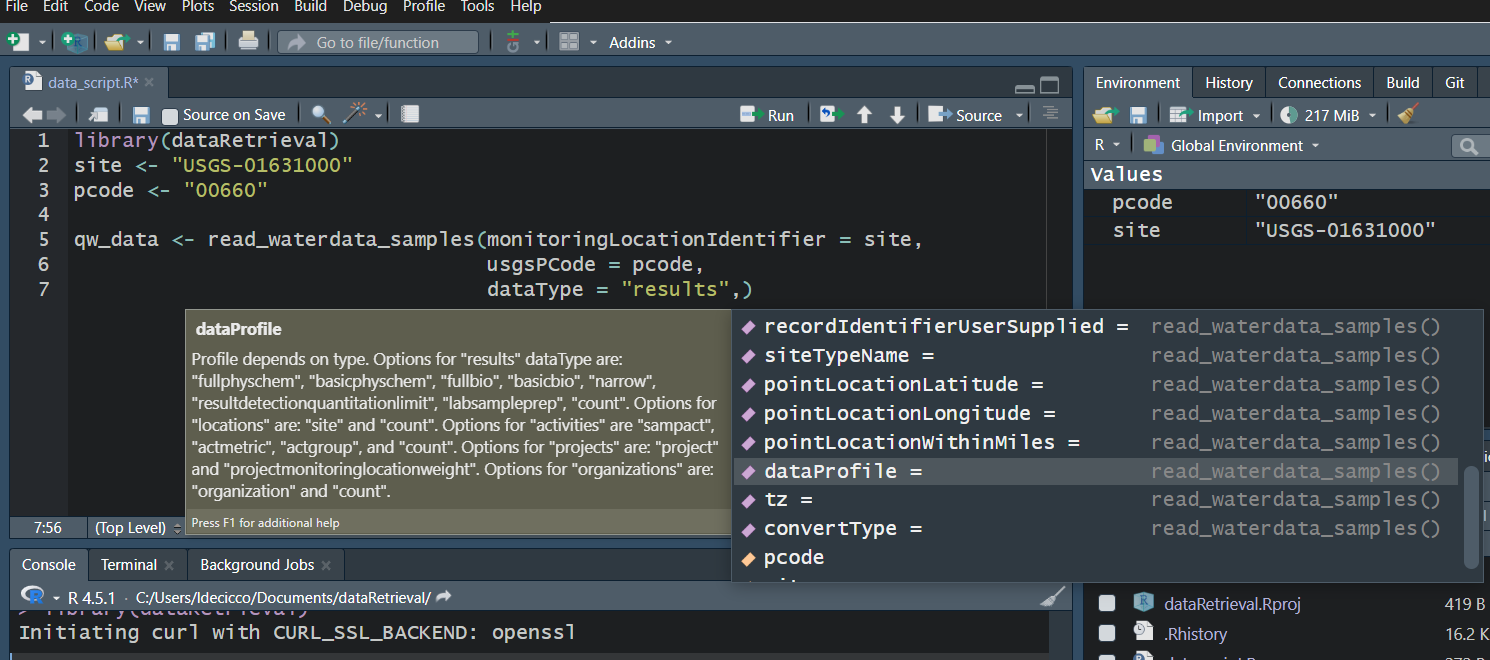The height and width of the screenshot is (660, 1490).
Task: Click the compile report notebook icon
Action: pos(410,115)
